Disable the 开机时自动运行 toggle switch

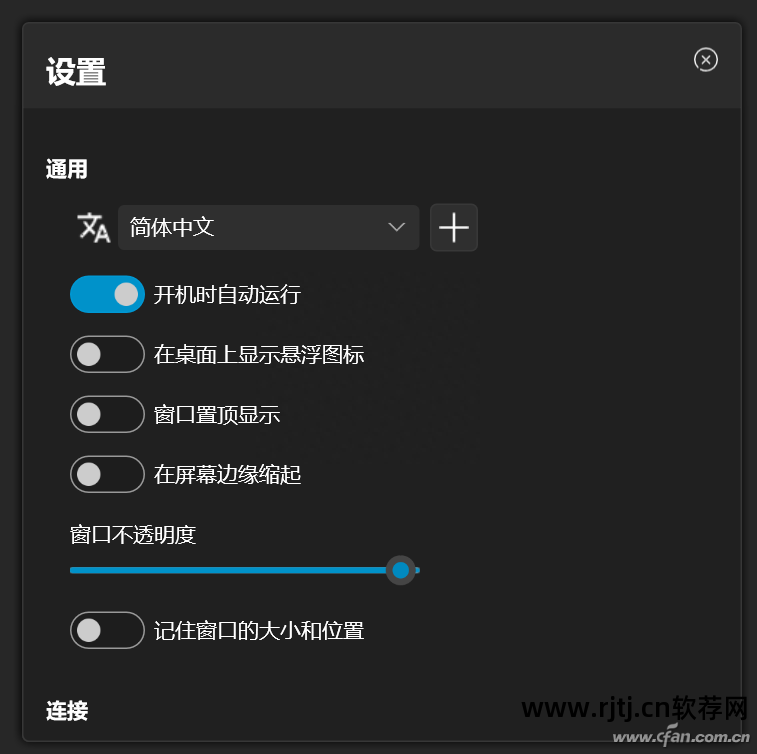107,294
